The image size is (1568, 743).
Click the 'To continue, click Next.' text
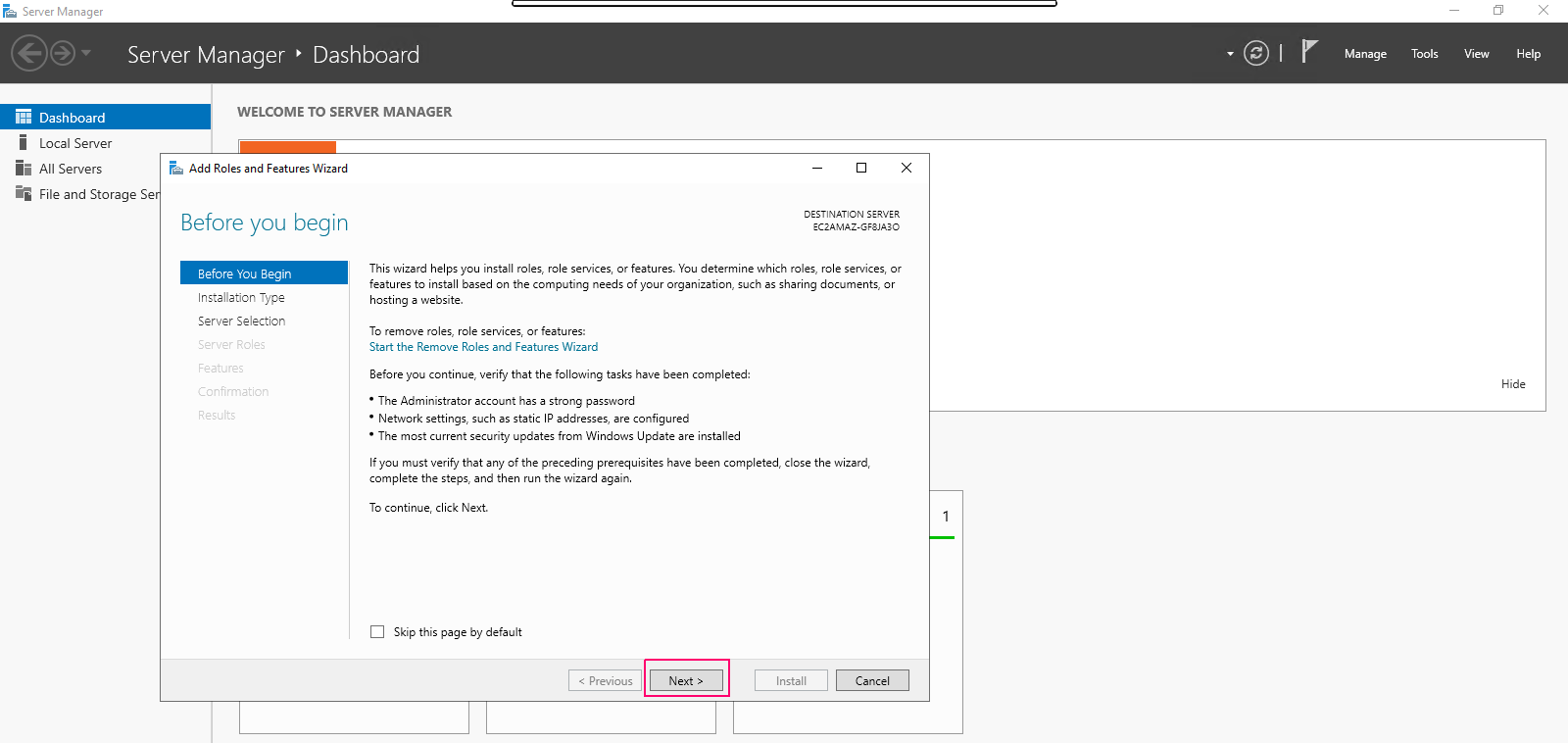click(428, 508)
